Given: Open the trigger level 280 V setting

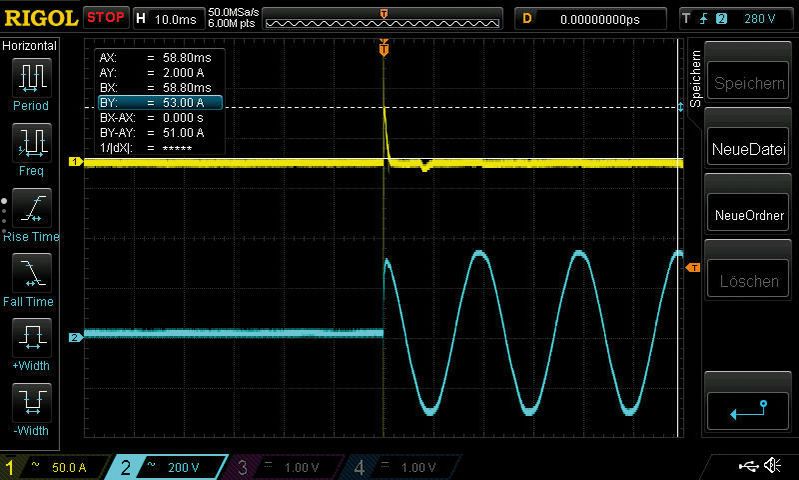Looking at the screenshot, I should point(736,18).
